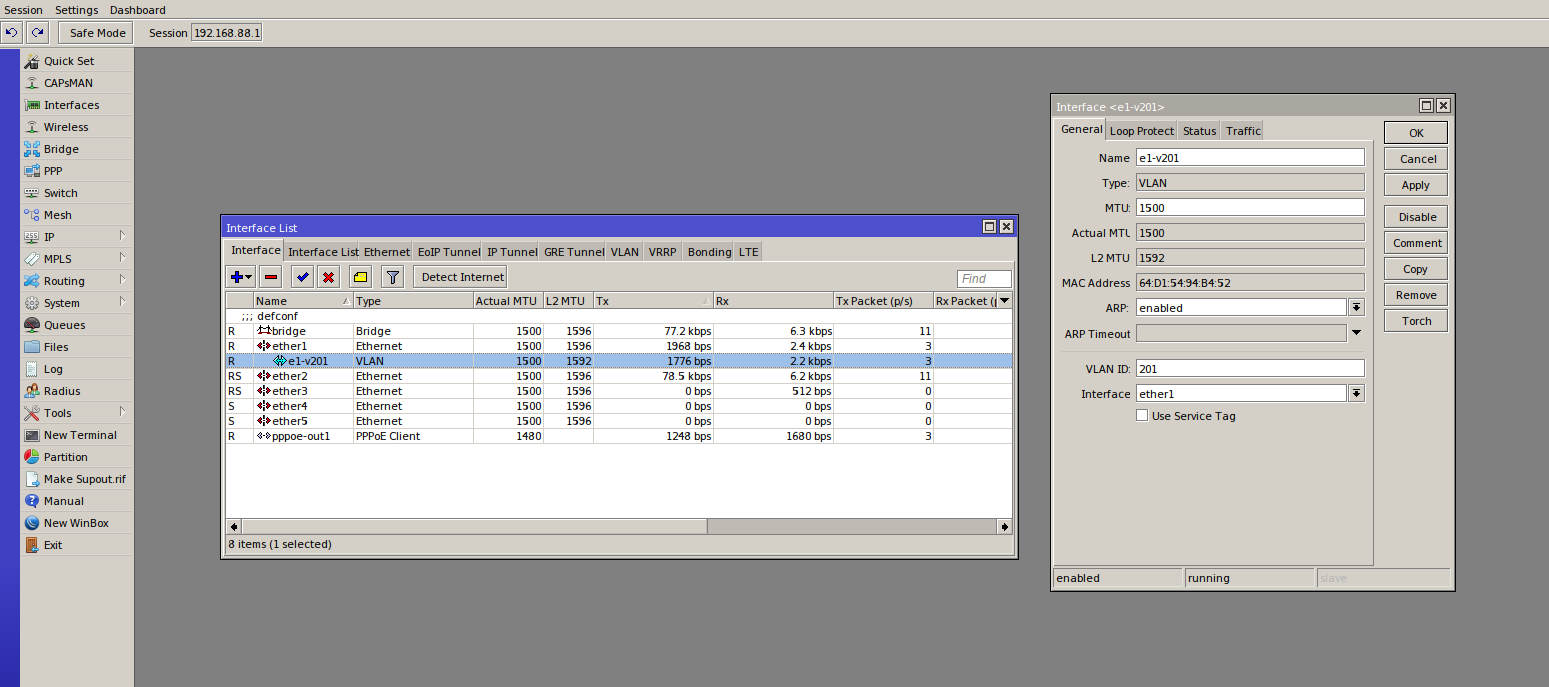
Task: Click the OK button
Action: coord(1416,133)
